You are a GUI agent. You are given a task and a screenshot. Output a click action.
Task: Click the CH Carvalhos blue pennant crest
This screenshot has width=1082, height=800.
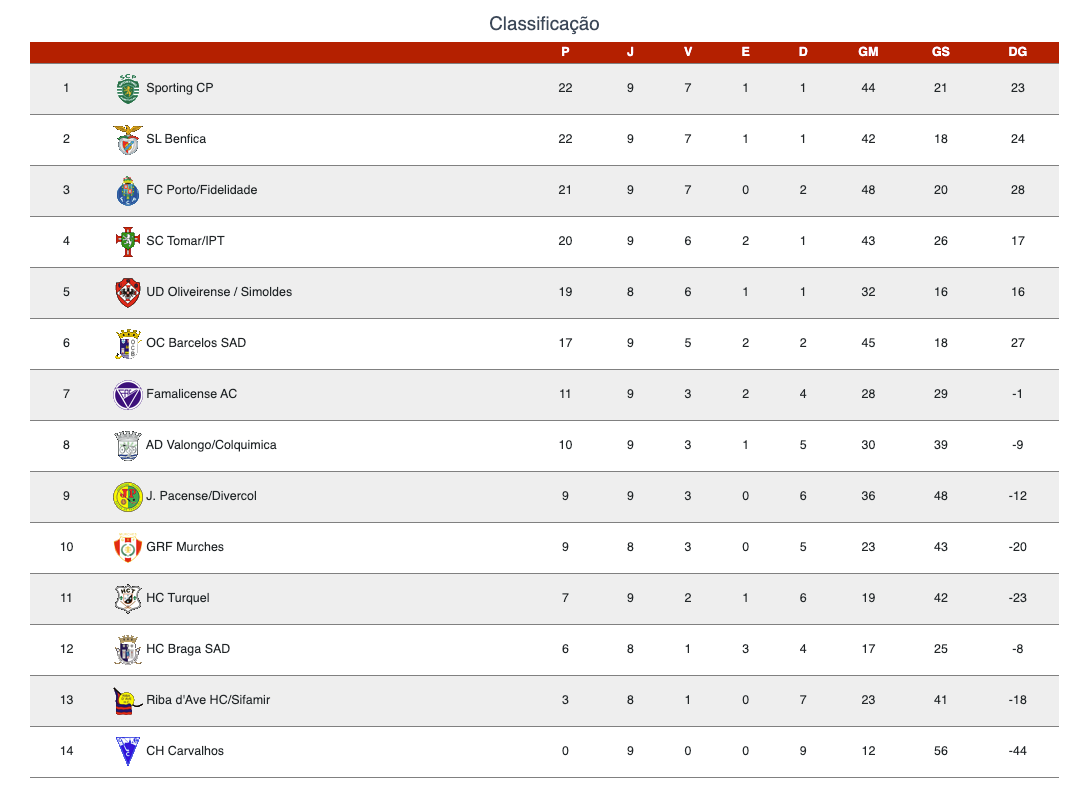[x=128, y=752]
